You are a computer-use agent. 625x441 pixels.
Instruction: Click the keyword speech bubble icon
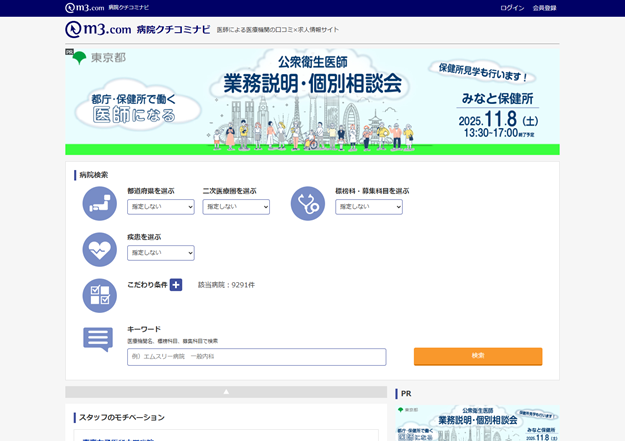tap(98, 339)
